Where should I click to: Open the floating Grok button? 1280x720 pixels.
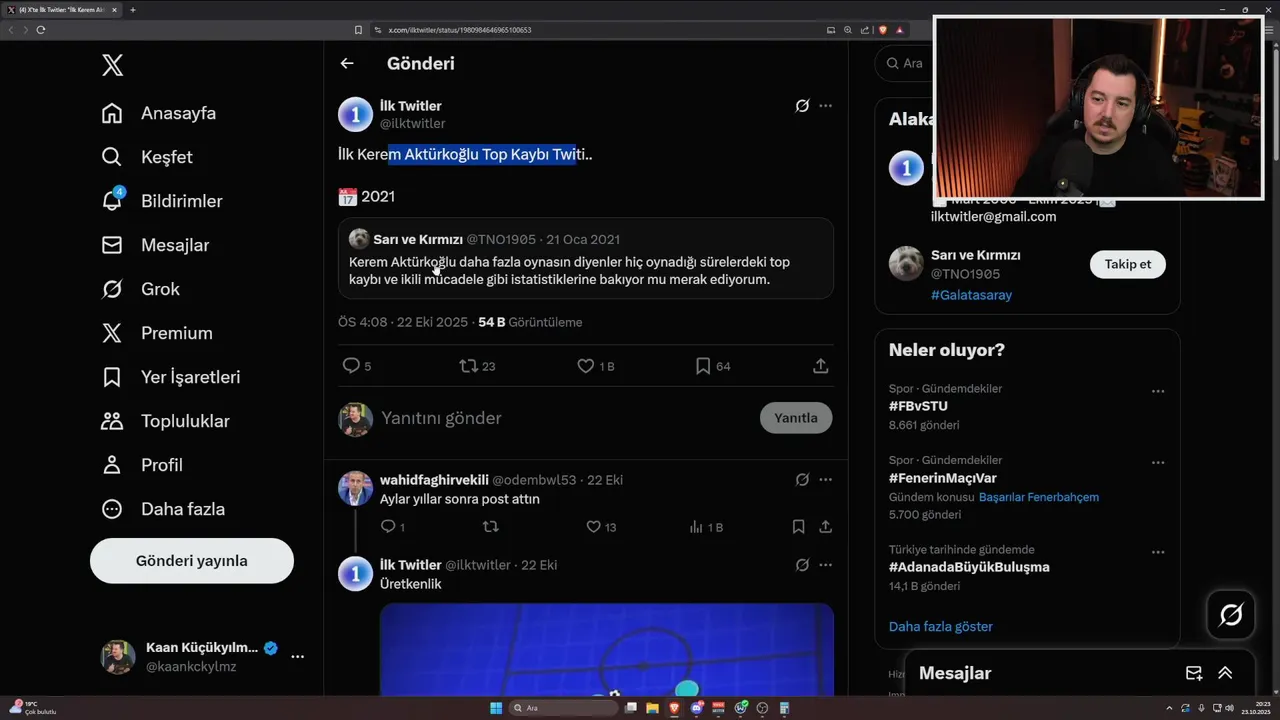pyautogui.click(x=1231, y=614)
